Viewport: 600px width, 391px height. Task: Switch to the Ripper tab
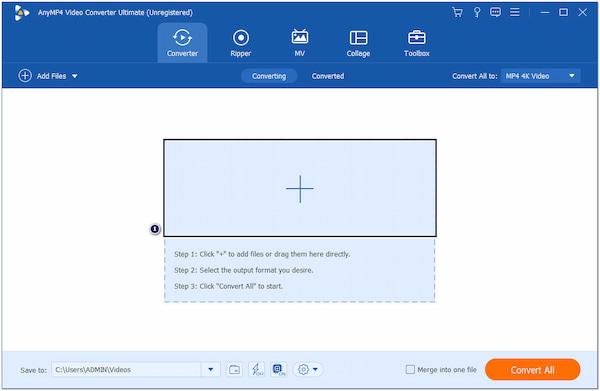(241, 43)
